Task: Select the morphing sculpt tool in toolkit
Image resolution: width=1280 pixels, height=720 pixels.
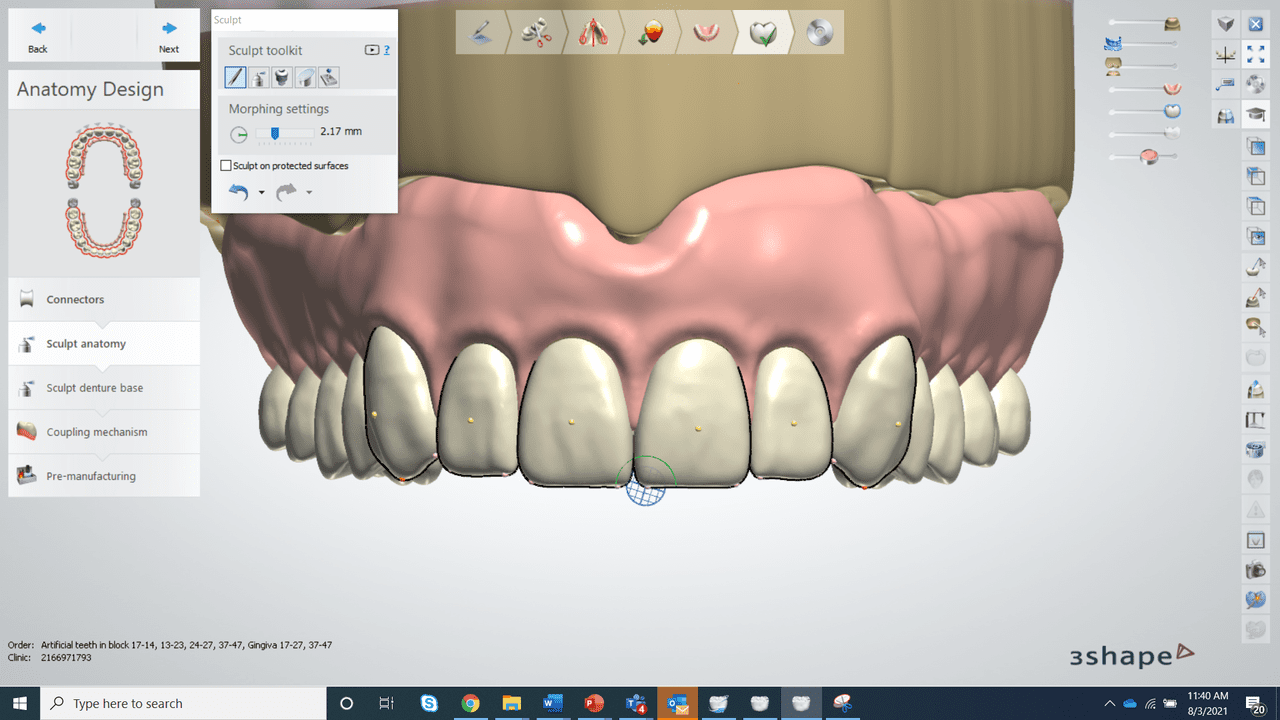Action: (x=235, y=77)
